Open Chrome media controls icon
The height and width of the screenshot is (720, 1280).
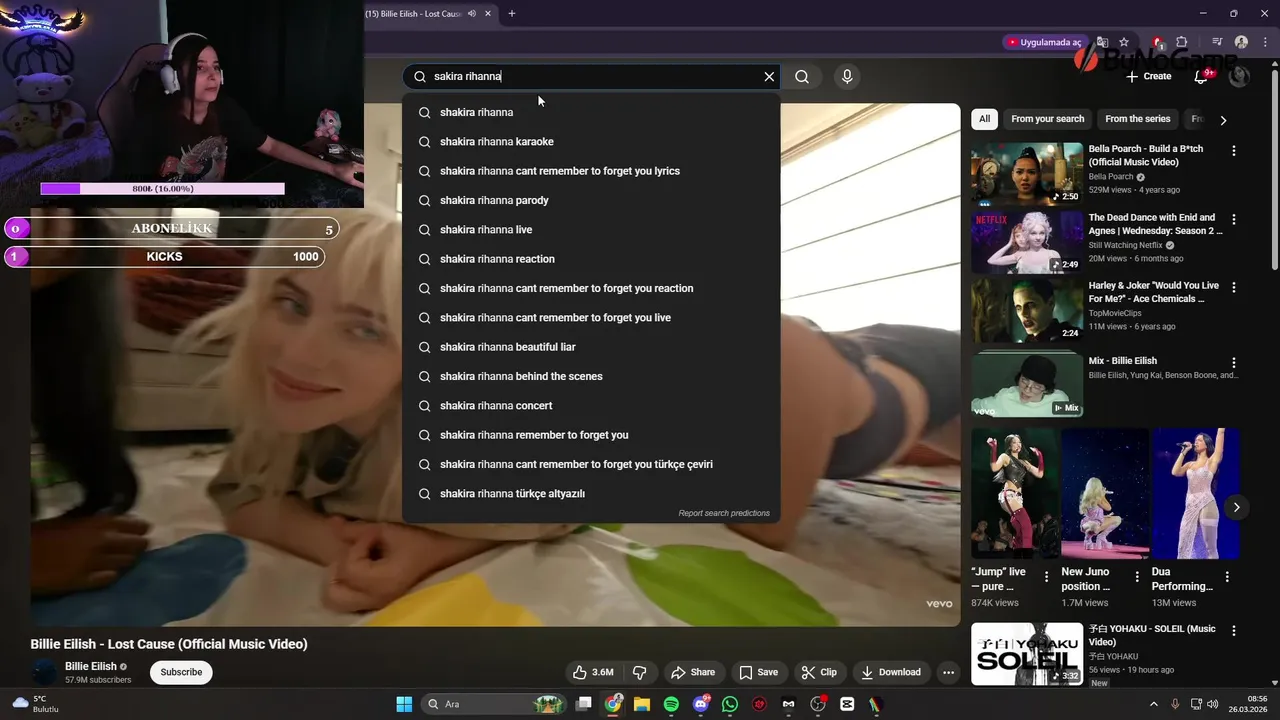tap(1217, 42)
